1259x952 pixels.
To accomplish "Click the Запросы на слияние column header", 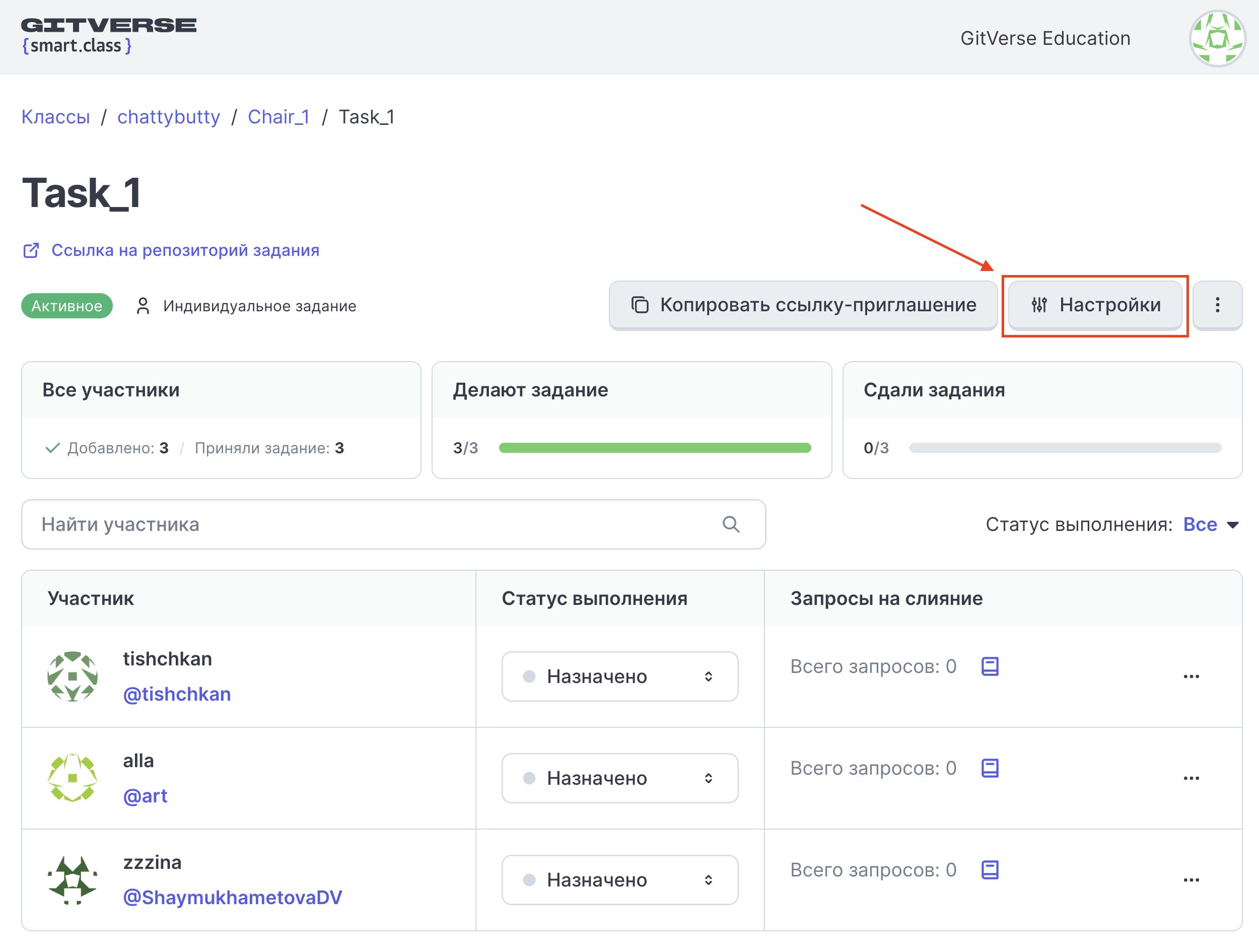I will point(886,598).
